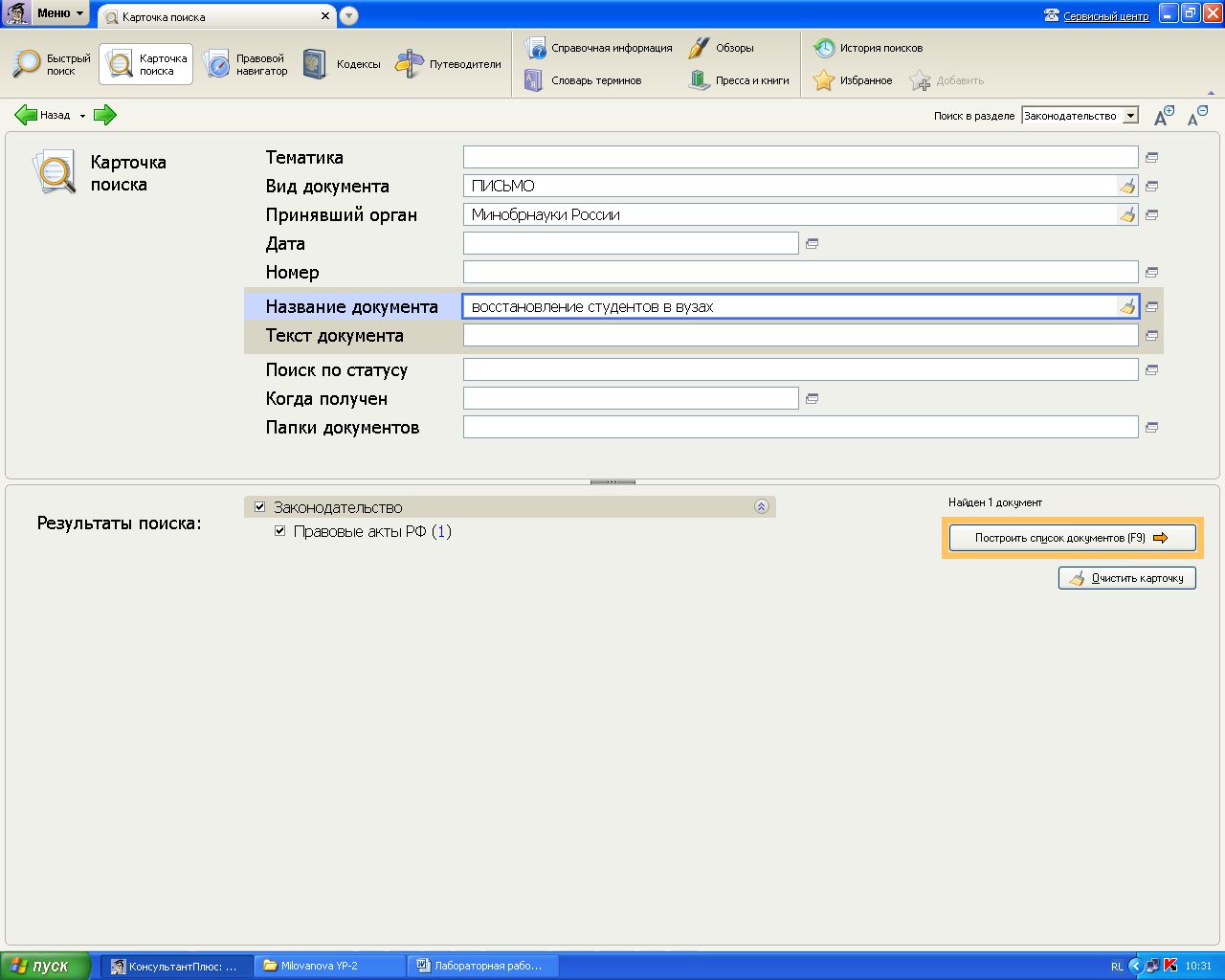
Task: Open calendar icon for Дата field
Action: pos(812,243)
